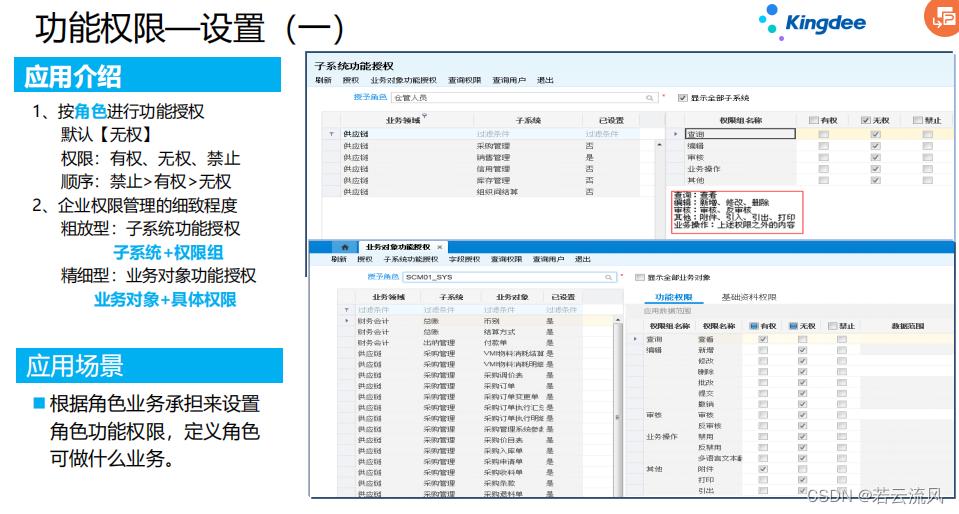Click the 数据范围 column header
Screen dimensions: 959x514
907,326
